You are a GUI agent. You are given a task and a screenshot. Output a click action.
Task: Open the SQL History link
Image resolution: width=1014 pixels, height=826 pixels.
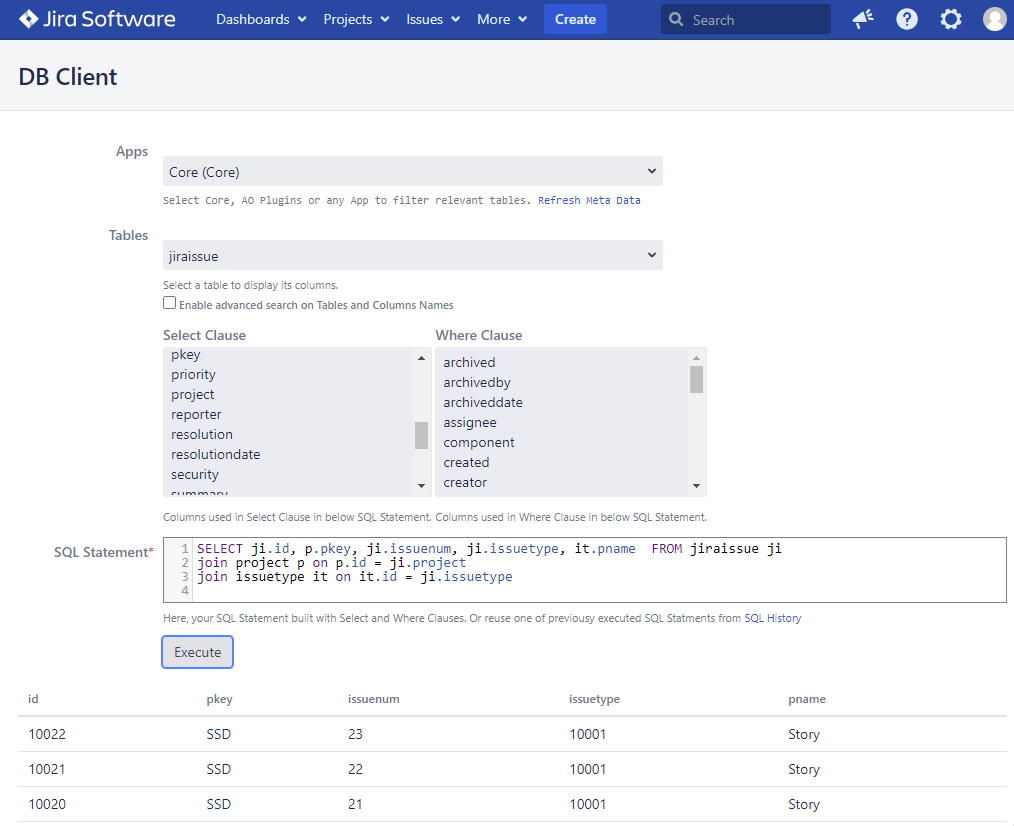tap(772, 618)
